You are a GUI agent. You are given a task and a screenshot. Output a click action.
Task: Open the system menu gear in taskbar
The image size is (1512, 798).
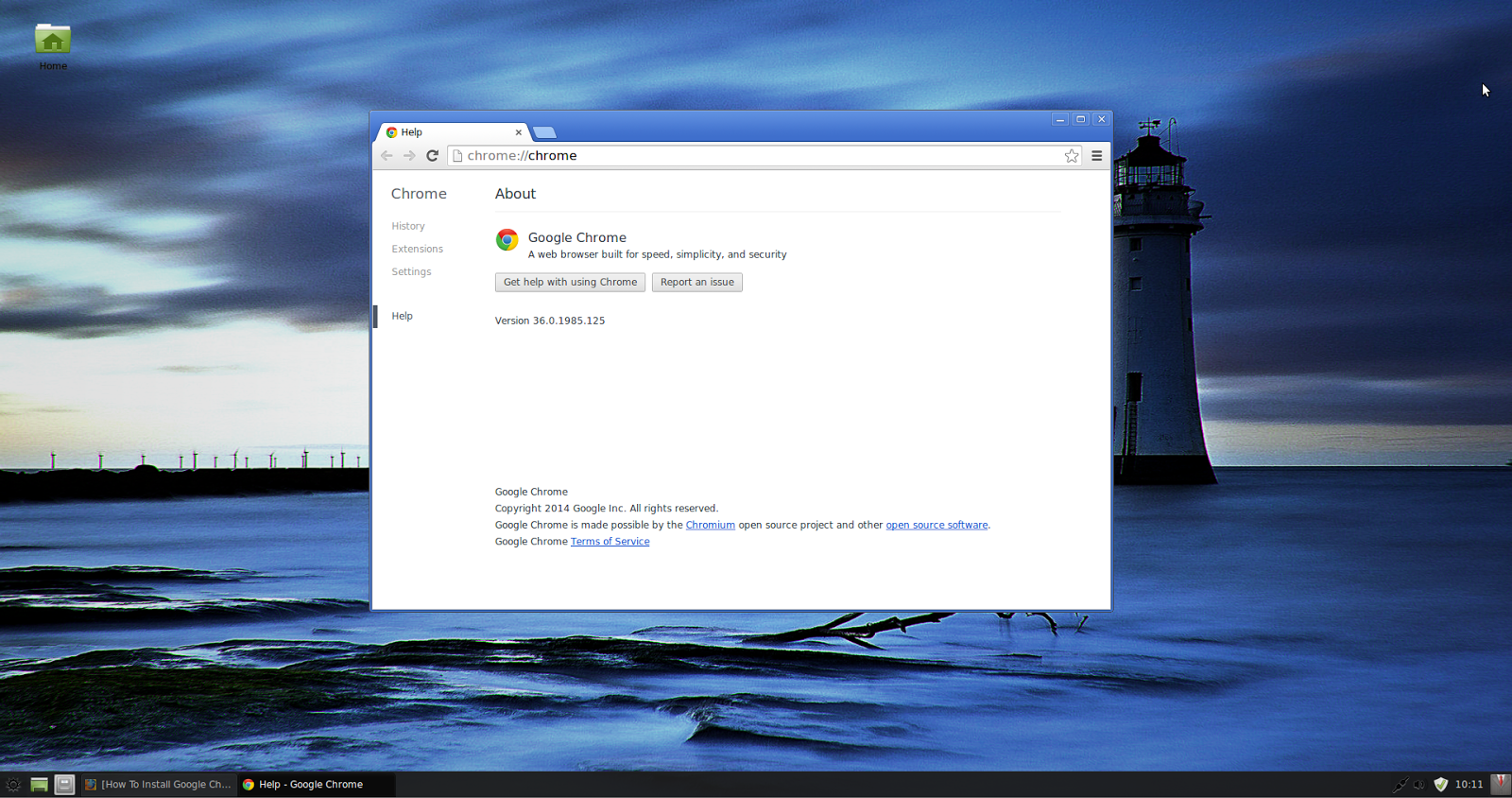(13, 785)
